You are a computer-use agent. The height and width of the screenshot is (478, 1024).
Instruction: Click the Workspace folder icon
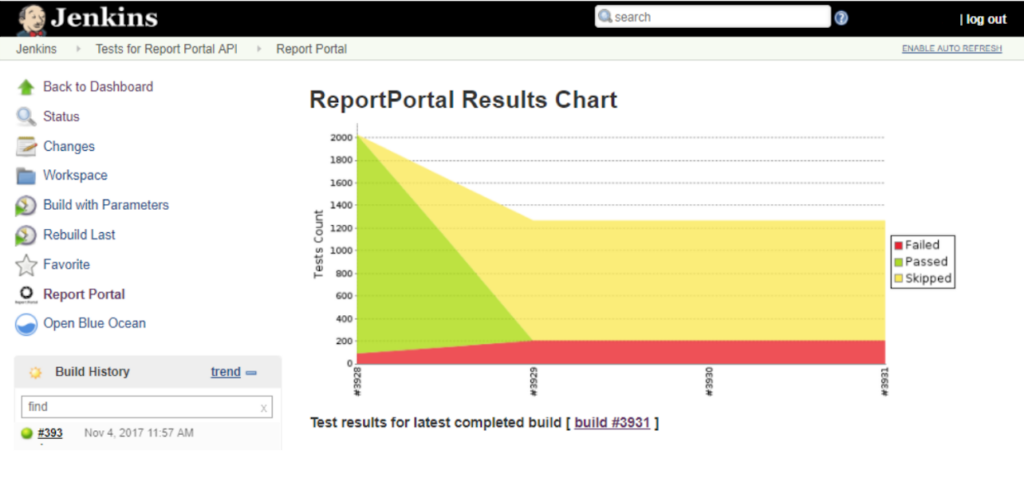tap(26, 176)
